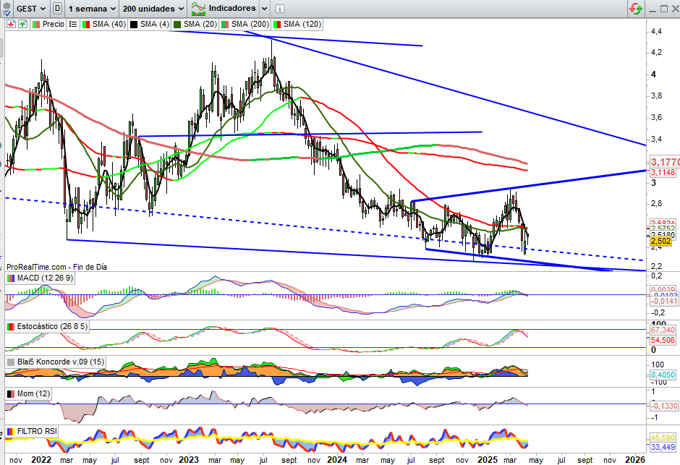680x465 pixels.
Task: Click the list settings icon after Precio
Action: click(x=74, y=24)
